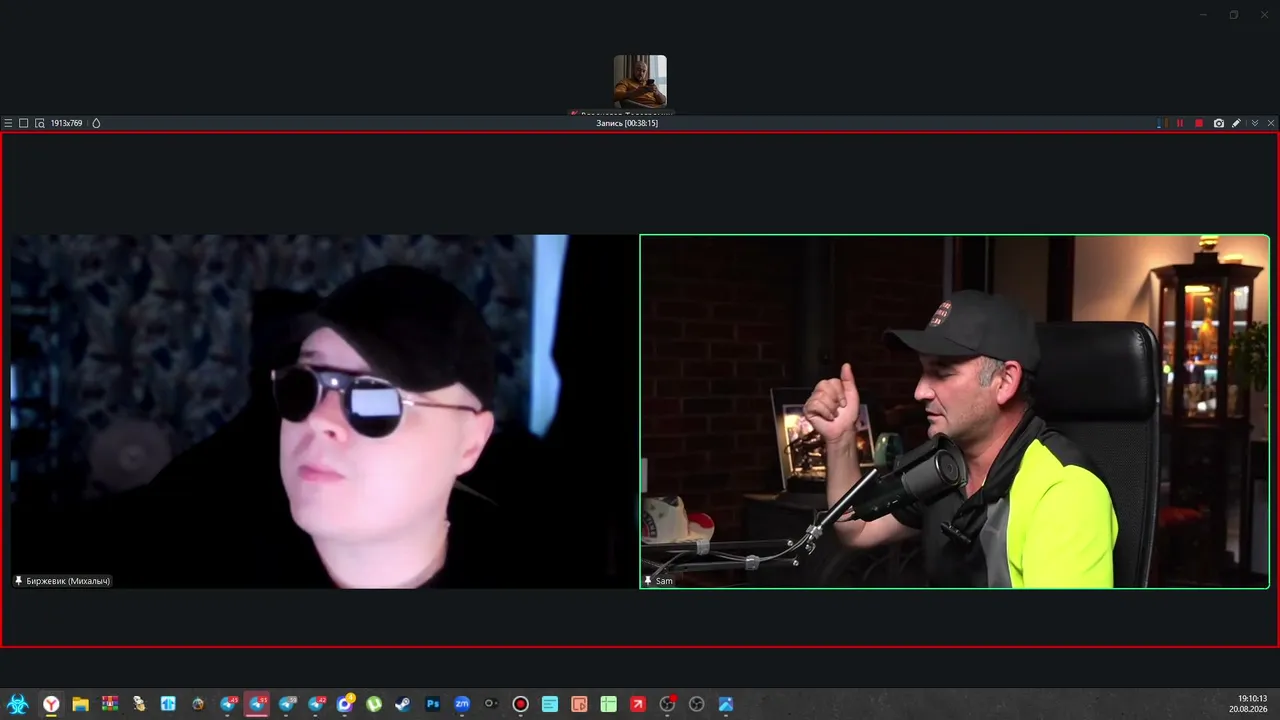The height and width of the screenshot is (720, 1280).
Task: Open File Explorer from the taskbar
Action: [80, 704]
